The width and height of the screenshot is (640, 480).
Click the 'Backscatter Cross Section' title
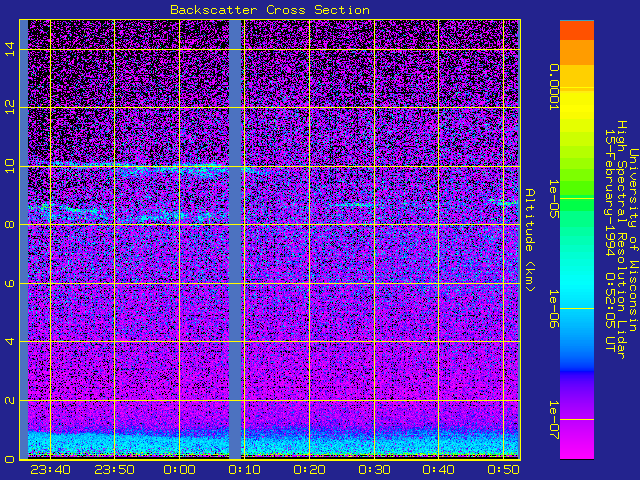270,10
